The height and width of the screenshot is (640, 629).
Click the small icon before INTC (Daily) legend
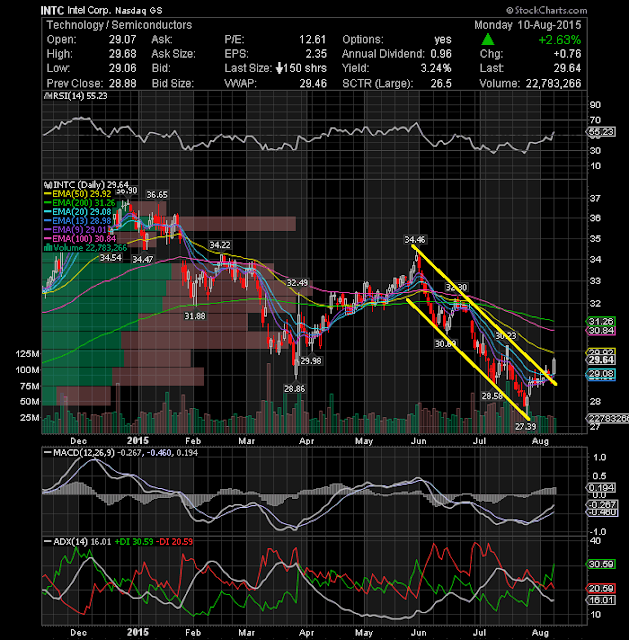tap(48, 185)
